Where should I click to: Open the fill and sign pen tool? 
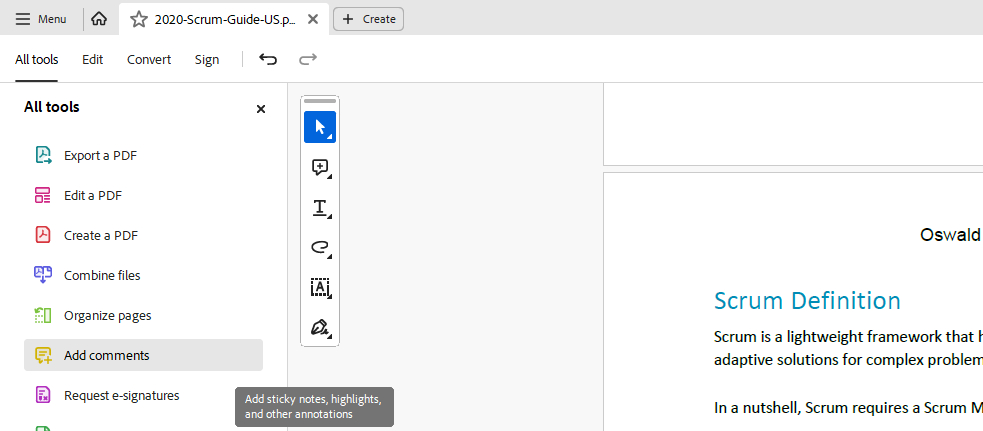click(x=320, y=327)
